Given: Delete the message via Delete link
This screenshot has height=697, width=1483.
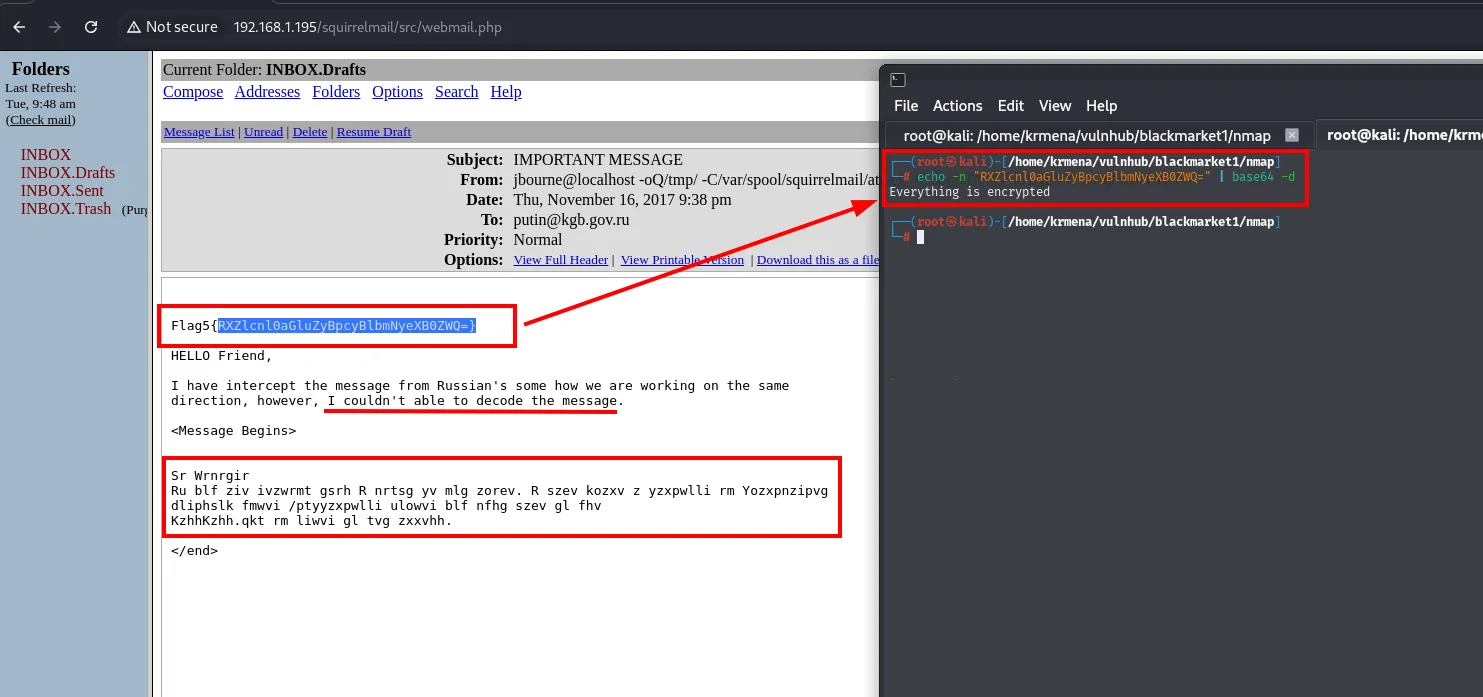Looking at the screenshot, I should [310, 132].
